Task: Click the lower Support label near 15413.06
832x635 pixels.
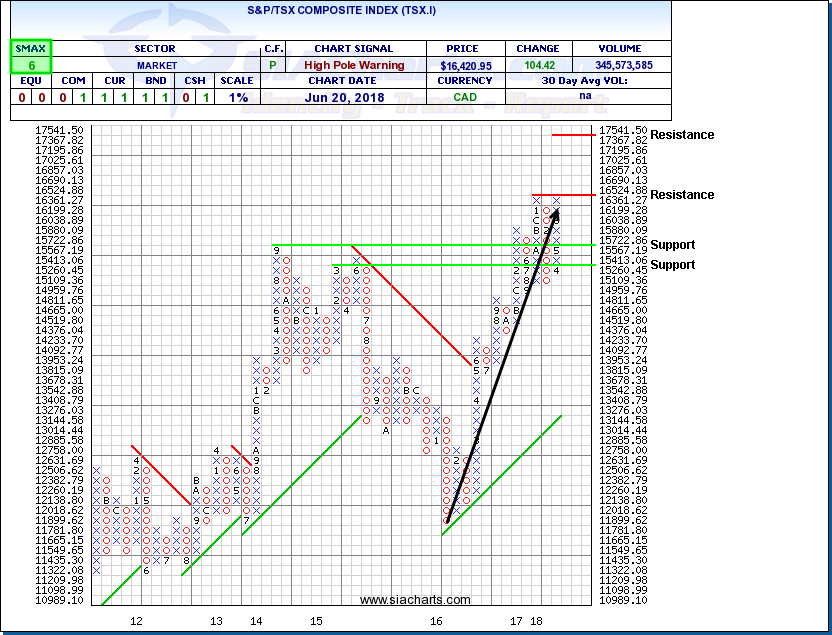Action: (671, 265)
